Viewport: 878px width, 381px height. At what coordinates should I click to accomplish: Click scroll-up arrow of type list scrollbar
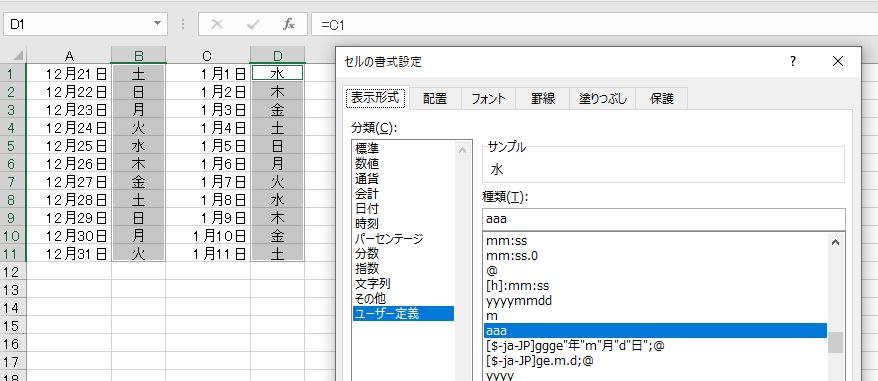[x=835, y=242]
